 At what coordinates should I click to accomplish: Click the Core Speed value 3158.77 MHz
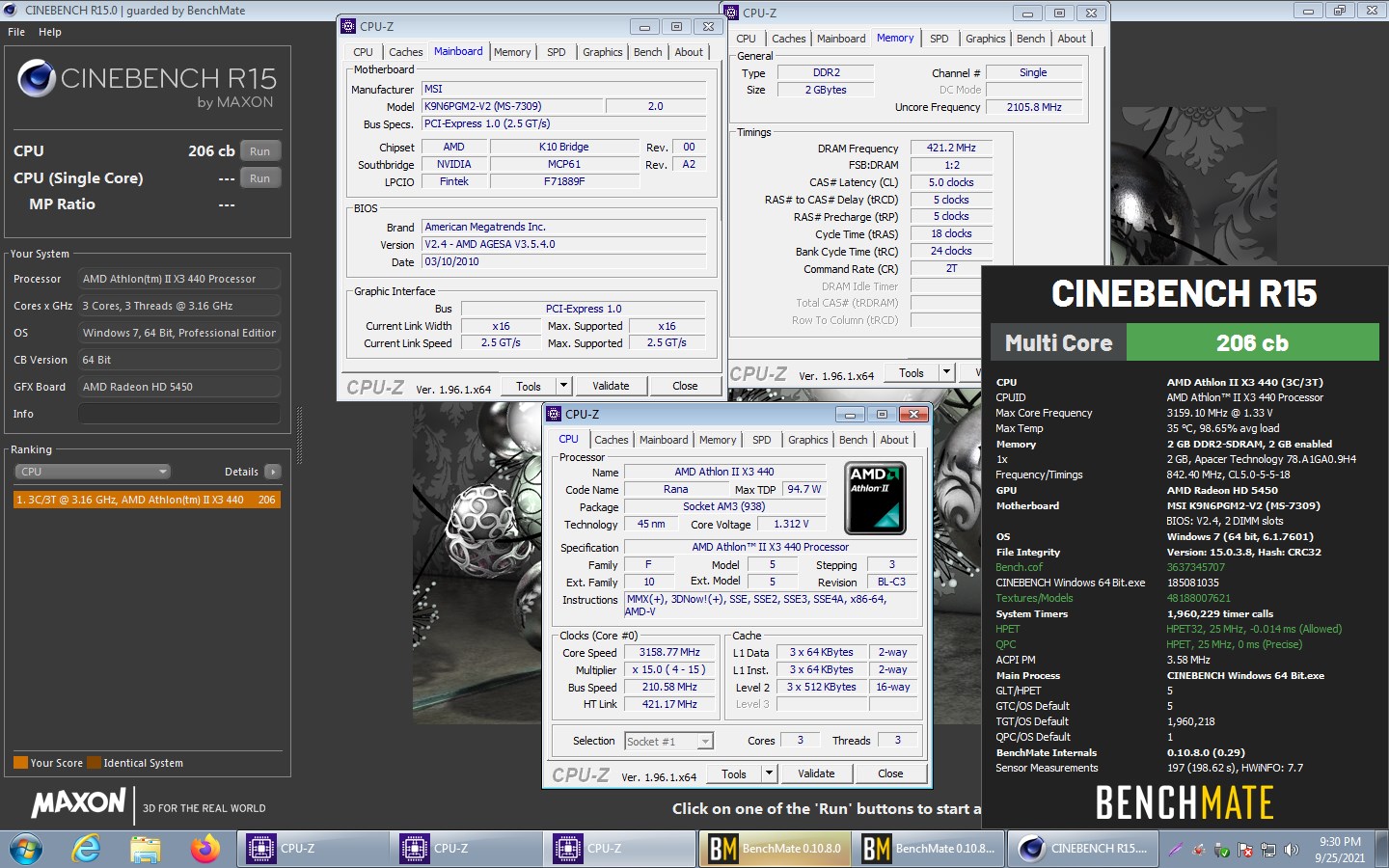pos(669,653)
